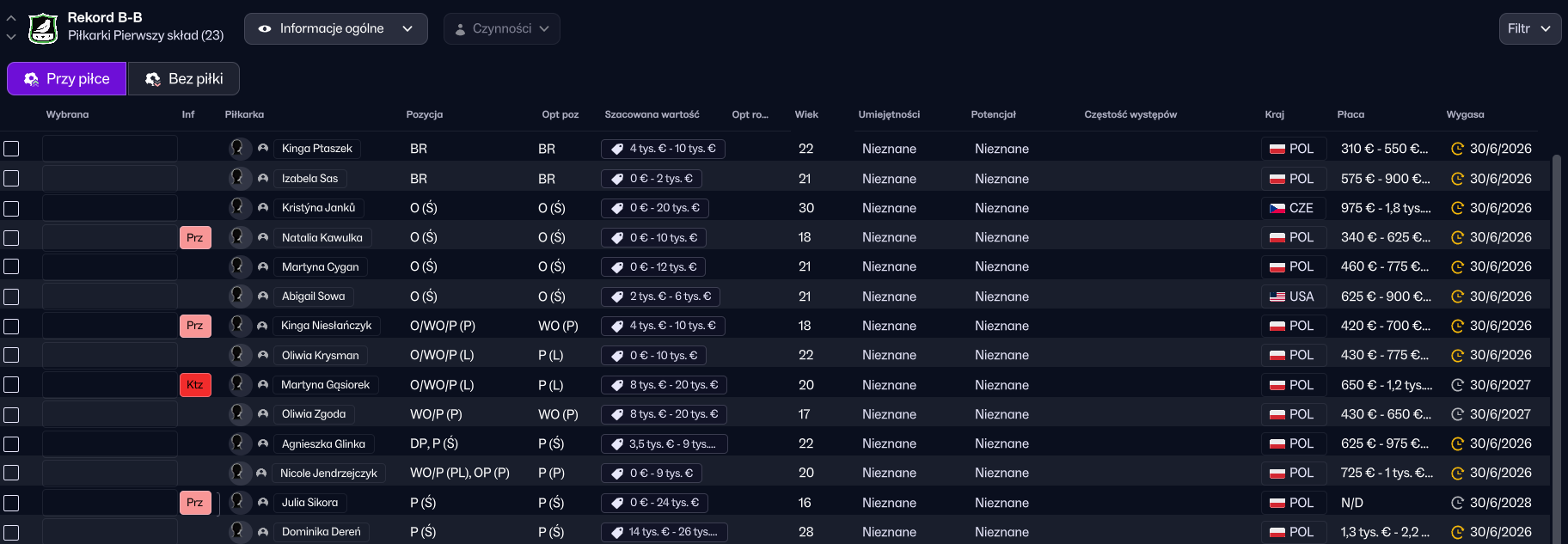Screen dimensions: 1568x544
Task: Open Dominika Dereń's player profile
Action: 321,532
